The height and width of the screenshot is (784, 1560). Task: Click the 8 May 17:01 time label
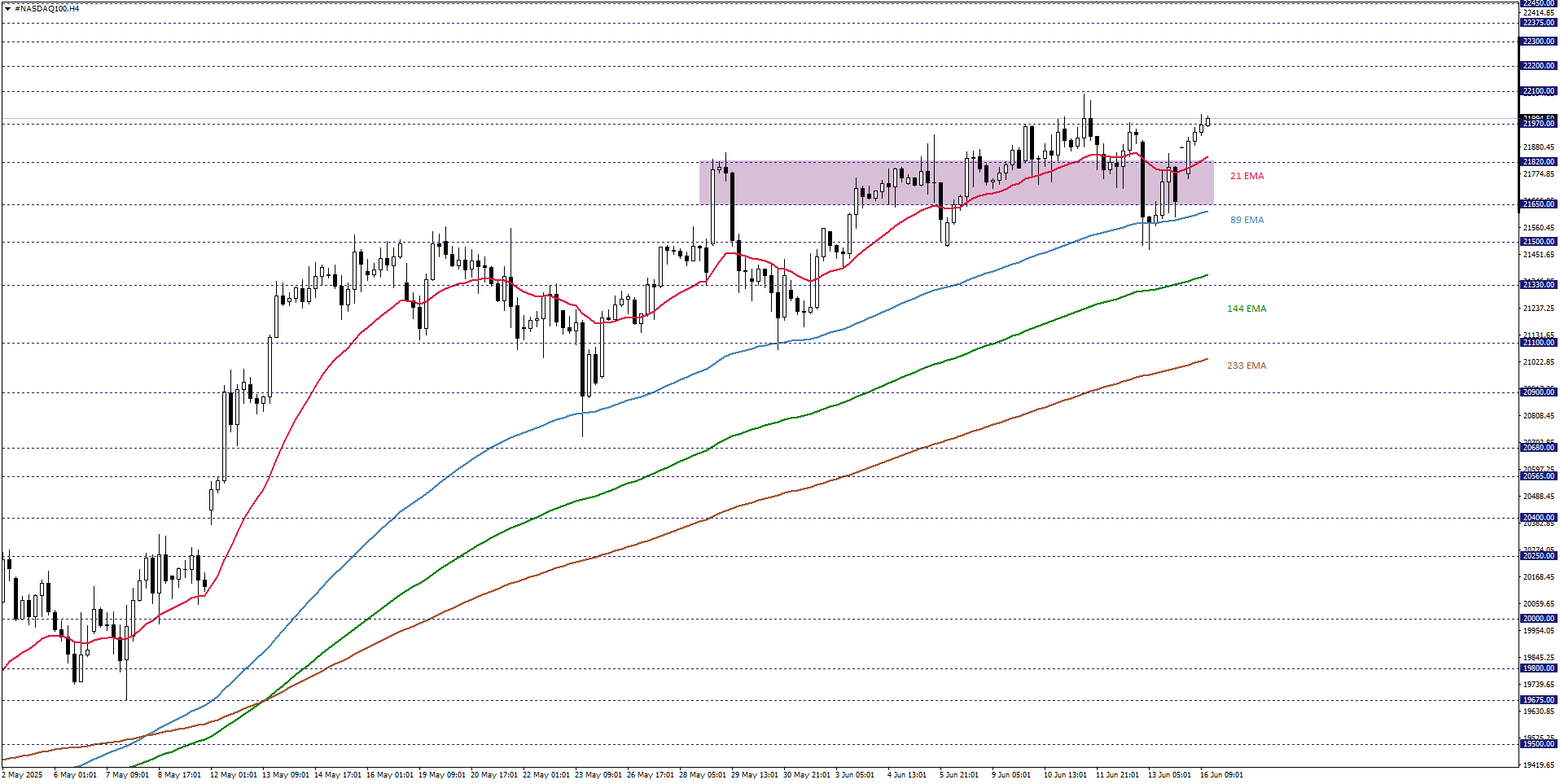179,775
